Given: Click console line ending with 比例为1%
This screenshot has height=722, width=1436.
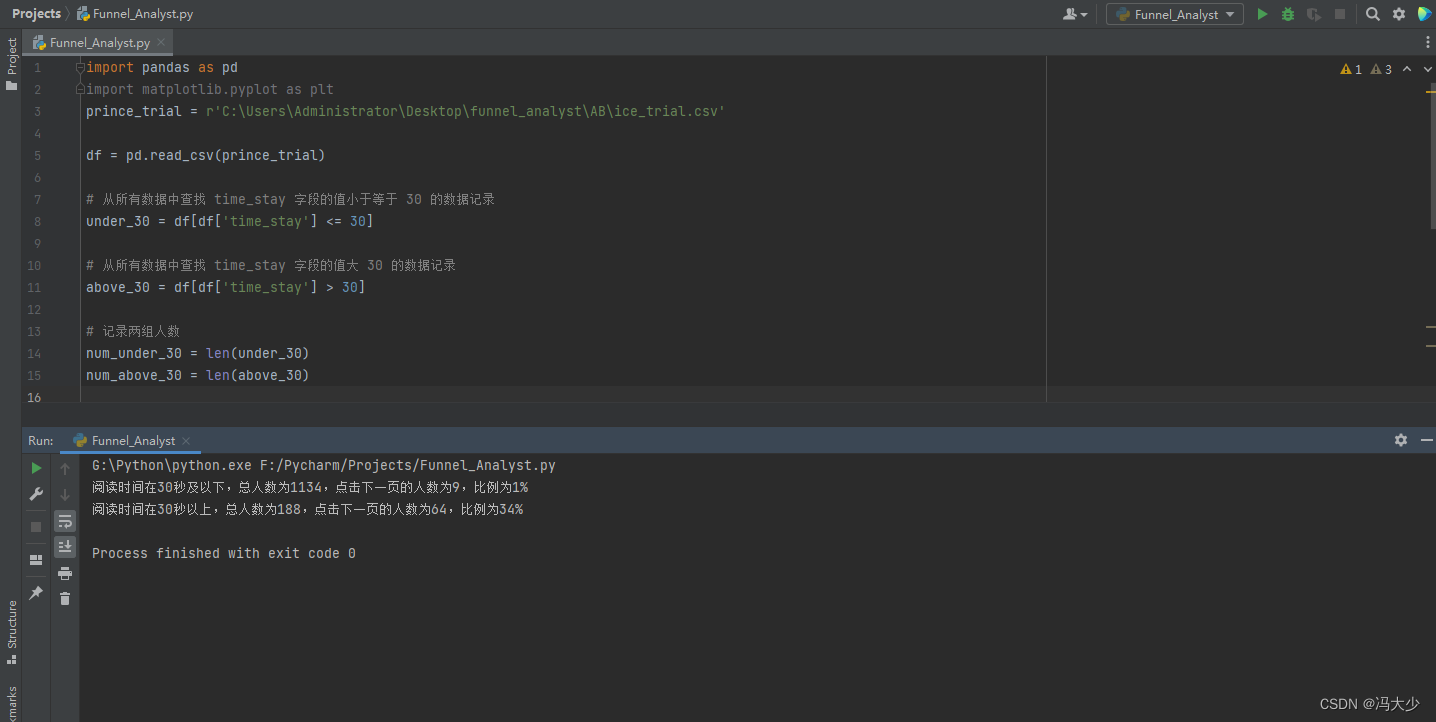Looking at the screenshot, I should (x=310, y=488).
